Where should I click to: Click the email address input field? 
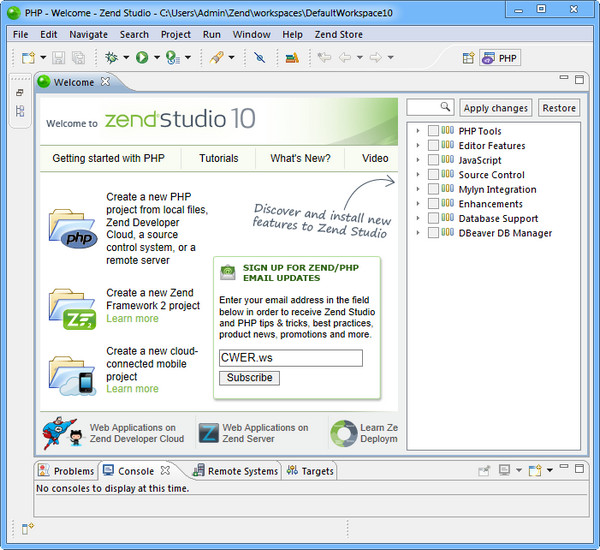(290, 358)
